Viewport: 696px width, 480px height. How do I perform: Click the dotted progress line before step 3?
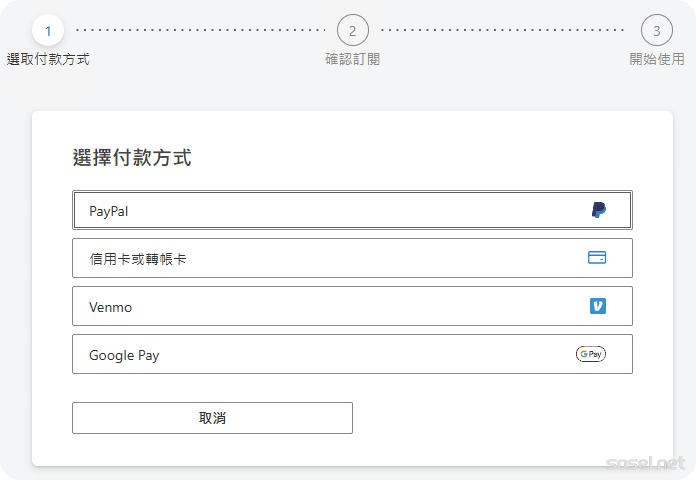[505, 30]
